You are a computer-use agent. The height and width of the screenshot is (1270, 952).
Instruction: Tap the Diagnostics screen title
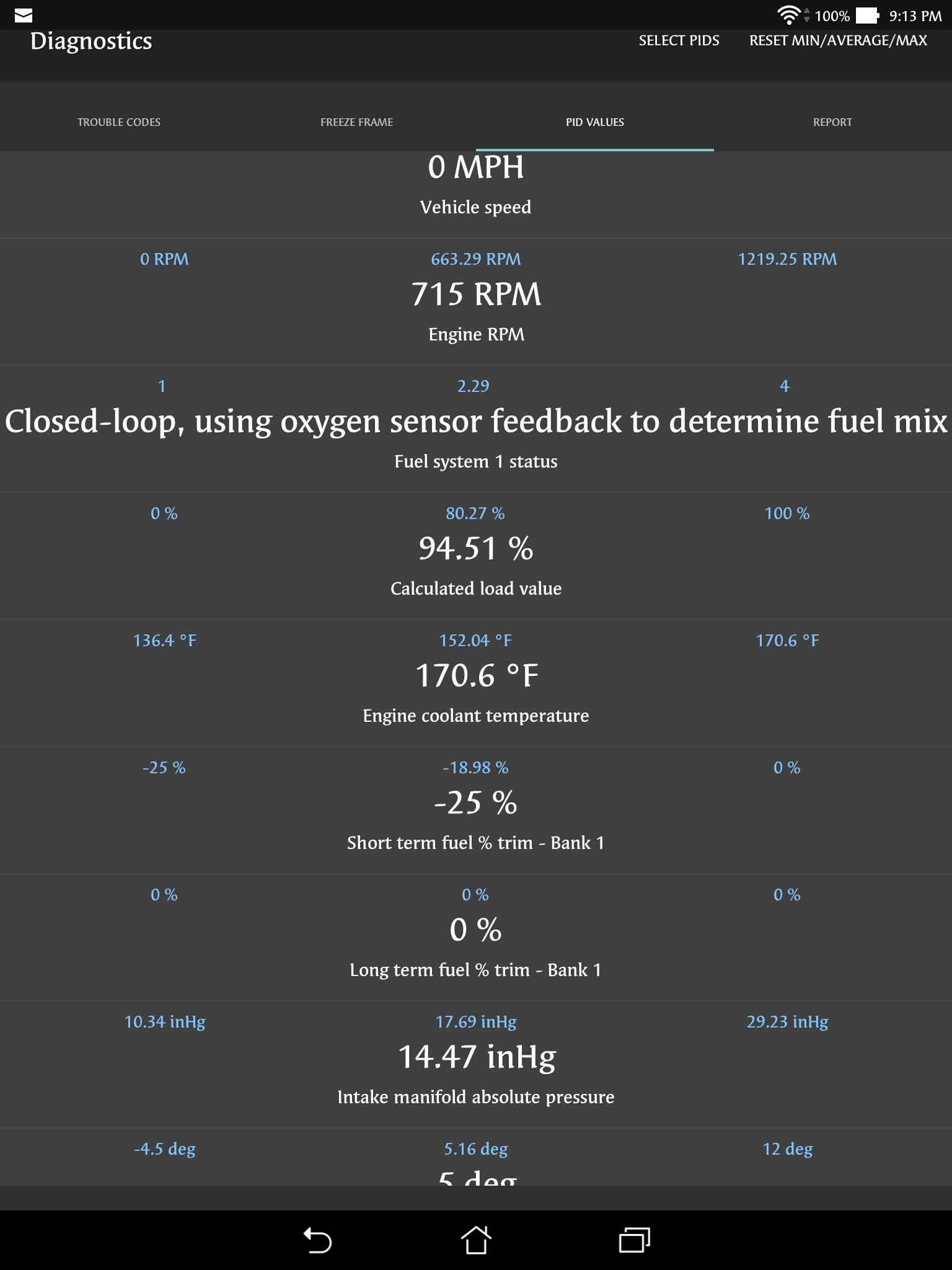[x=91, y=41]
